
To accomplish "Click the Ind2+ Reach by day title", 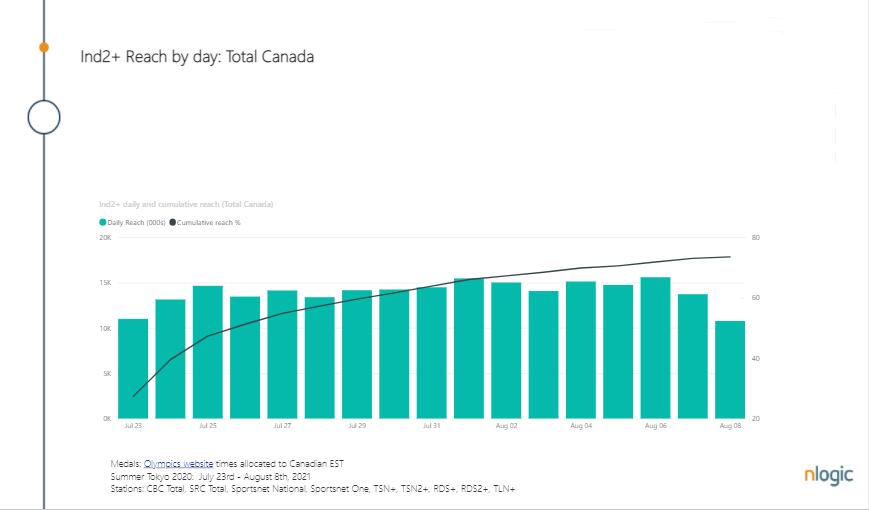I will click(197, 57).
